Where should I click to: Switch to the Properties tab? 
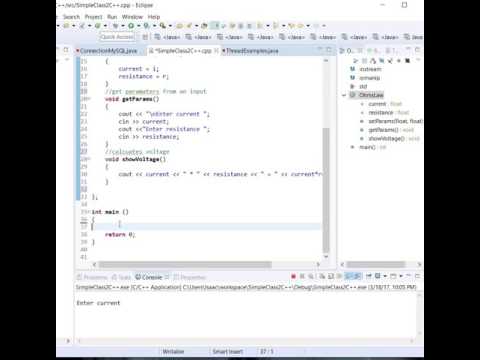[190, 277]
